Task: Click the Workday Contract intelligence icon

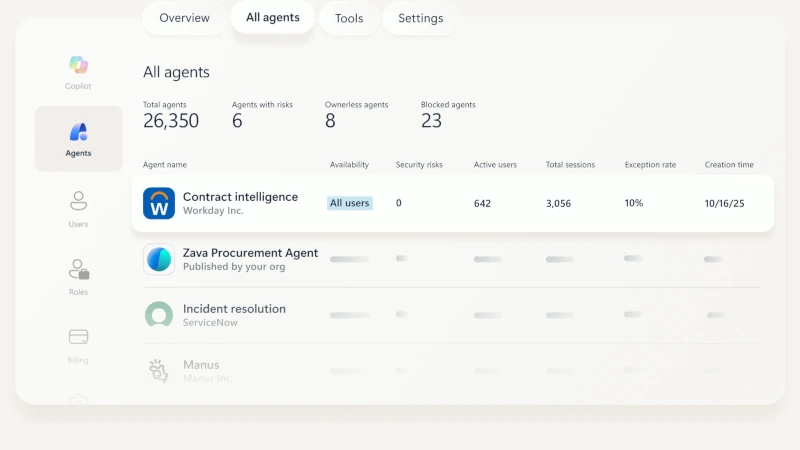Action: (x=159, y=203)
